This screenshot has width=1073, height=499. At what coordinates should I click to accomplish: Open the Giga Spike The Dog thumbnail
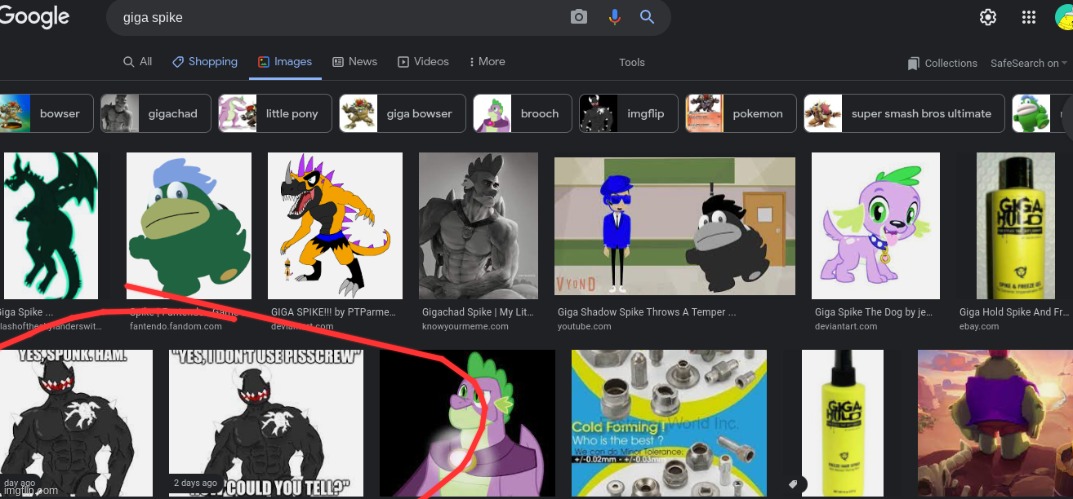click(x=875, y=224)
